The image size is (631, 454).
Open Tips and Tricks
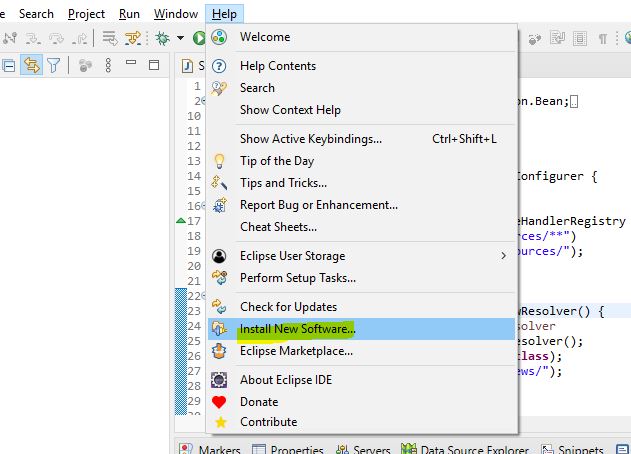point(361,183)
